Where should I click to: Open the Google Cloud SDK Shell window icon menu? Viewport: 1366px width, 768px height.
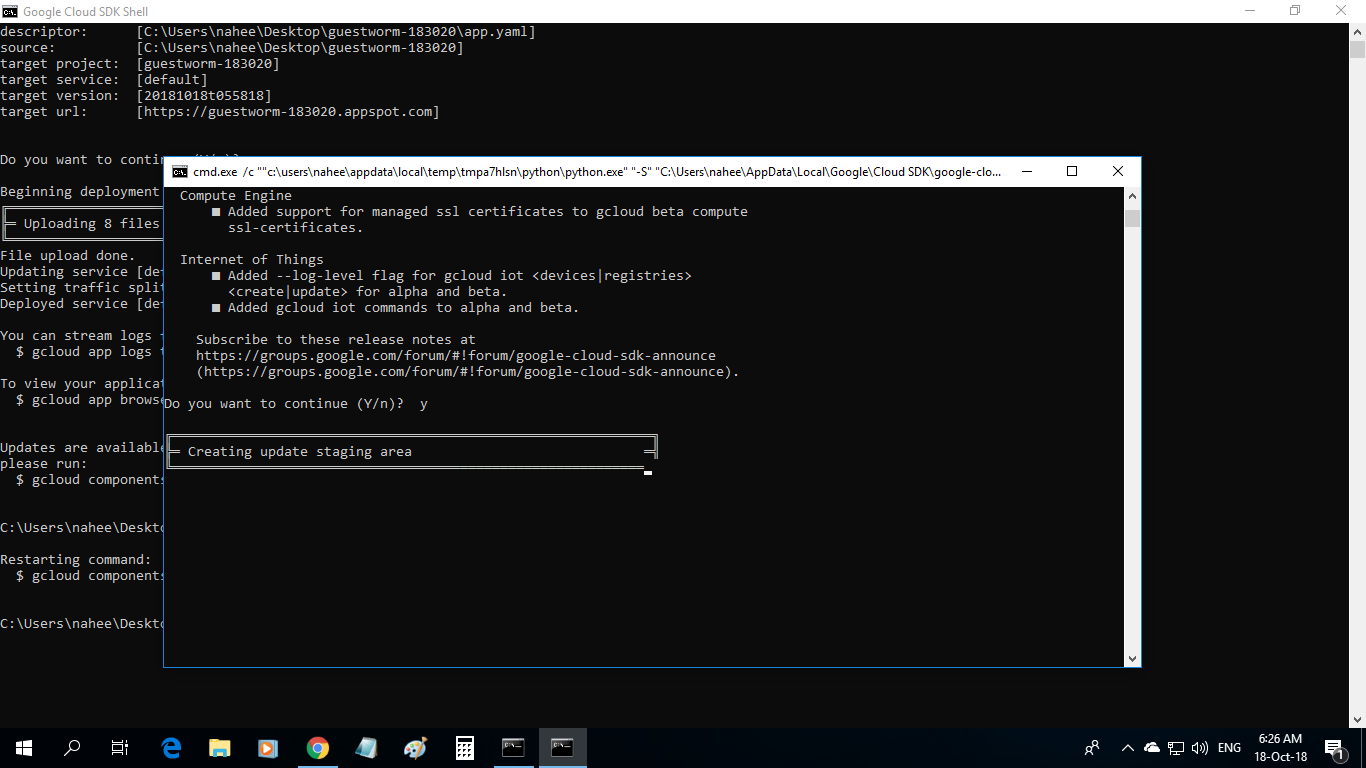(x=10, y=11)
